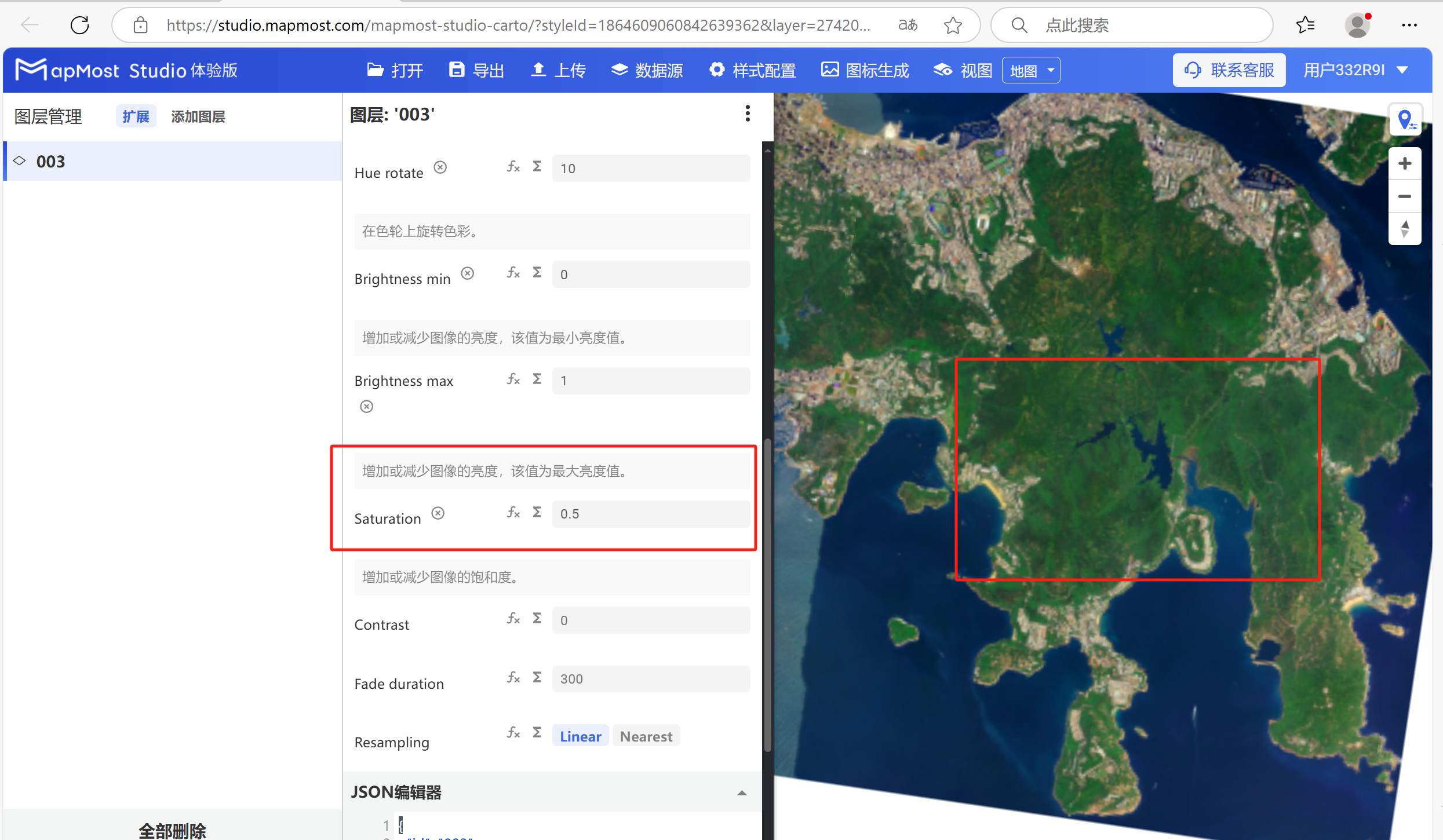
Task: Click the 联系客服 support button
Action: (x=1229, y=70)
